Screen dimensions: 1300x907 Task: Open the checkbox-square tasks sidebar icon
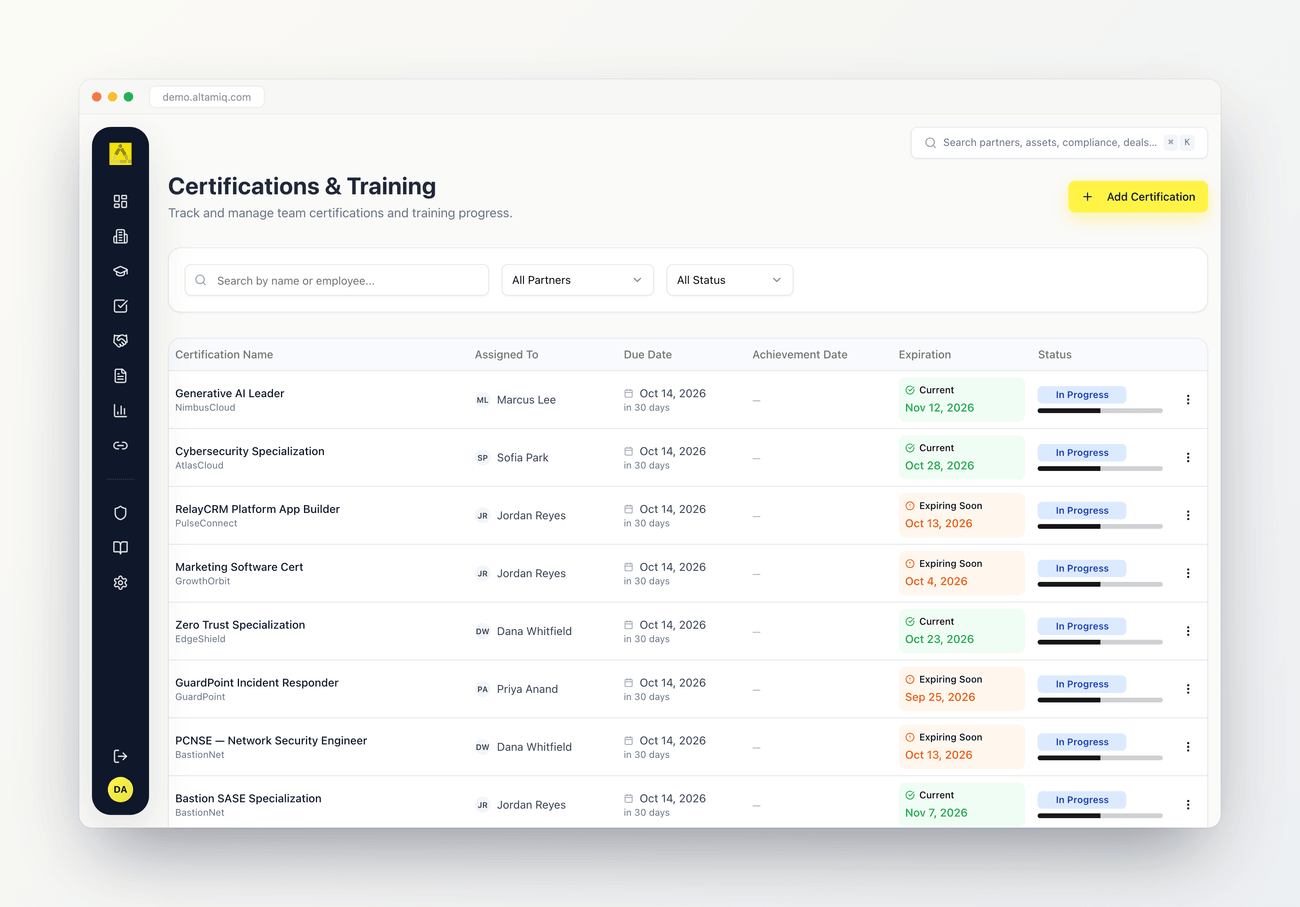coord(120,306)
